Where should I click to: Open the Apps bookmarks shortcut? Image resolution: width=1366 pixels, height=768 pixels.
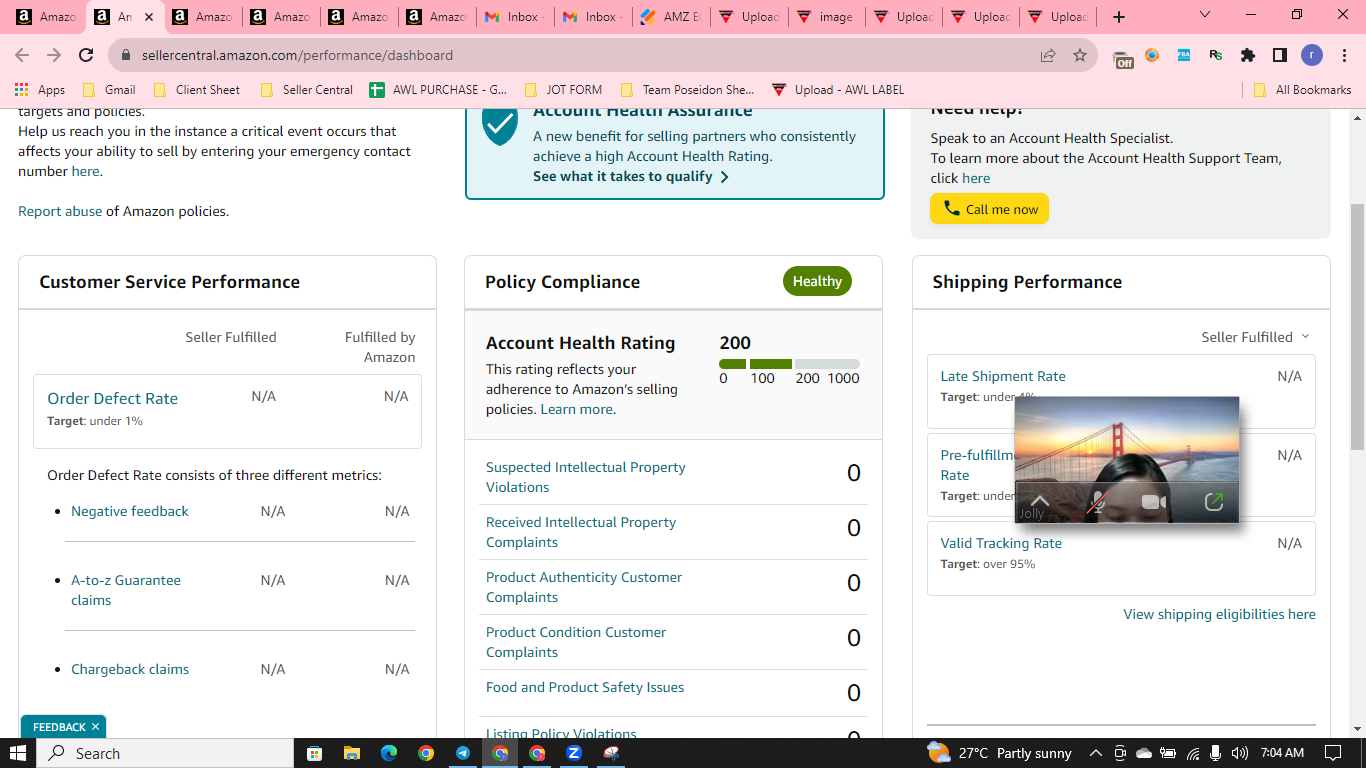pyautogui.click(x=40, y=90)
